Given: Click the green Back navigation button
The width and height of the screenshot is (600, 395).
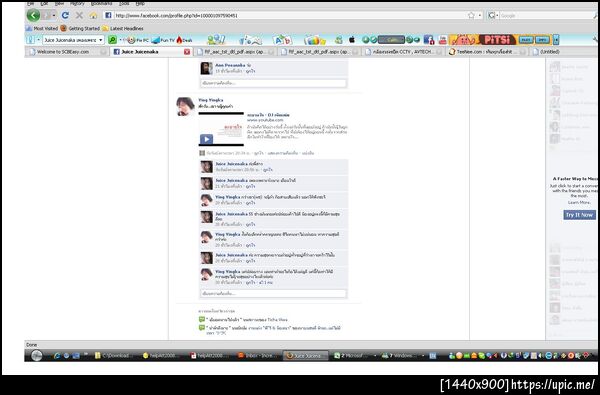Looking at the screenshot, I should point(33,15).
